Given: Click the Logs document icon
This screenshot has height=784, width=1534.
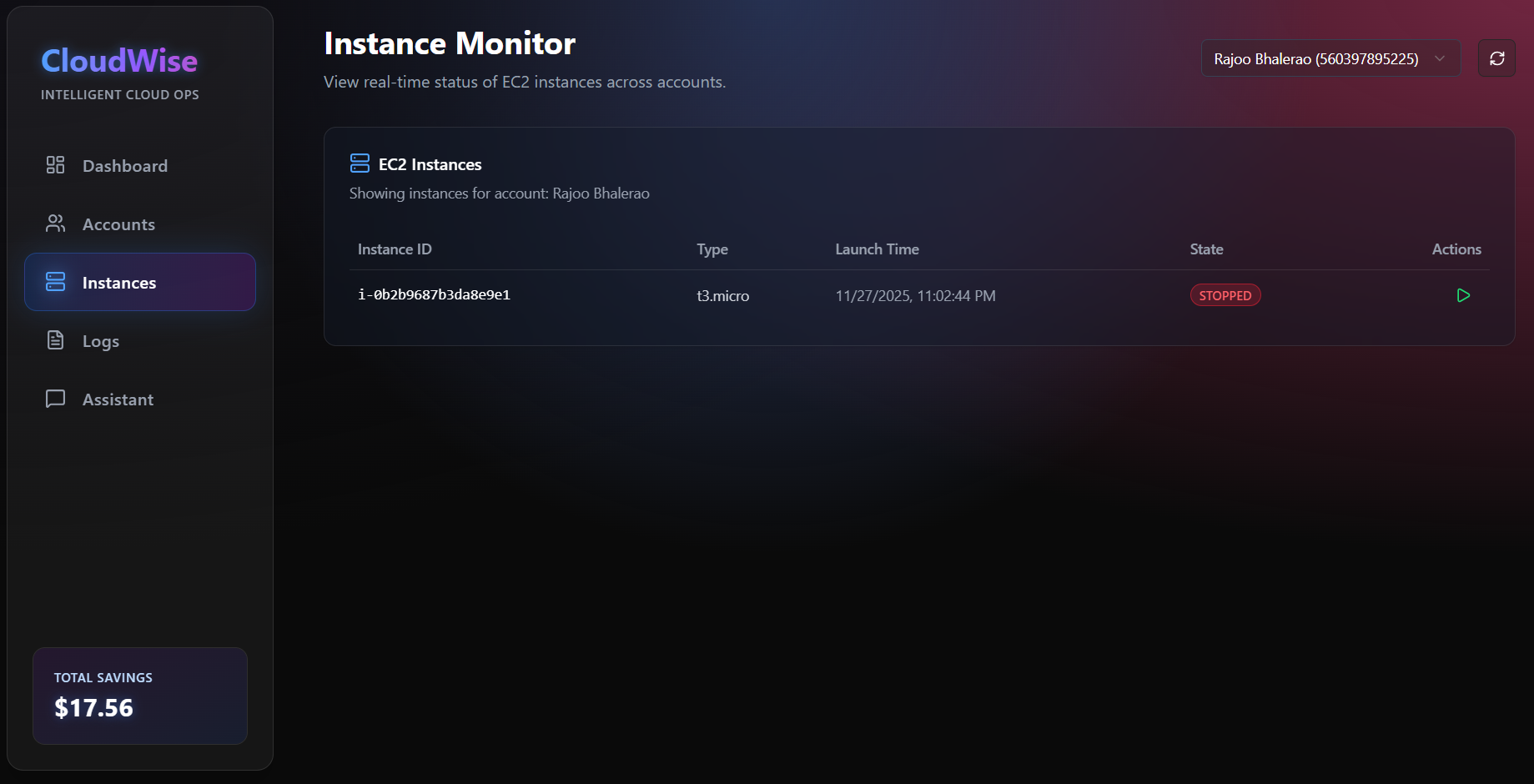Looking at the screenshot, I should [x=55, y=340].
